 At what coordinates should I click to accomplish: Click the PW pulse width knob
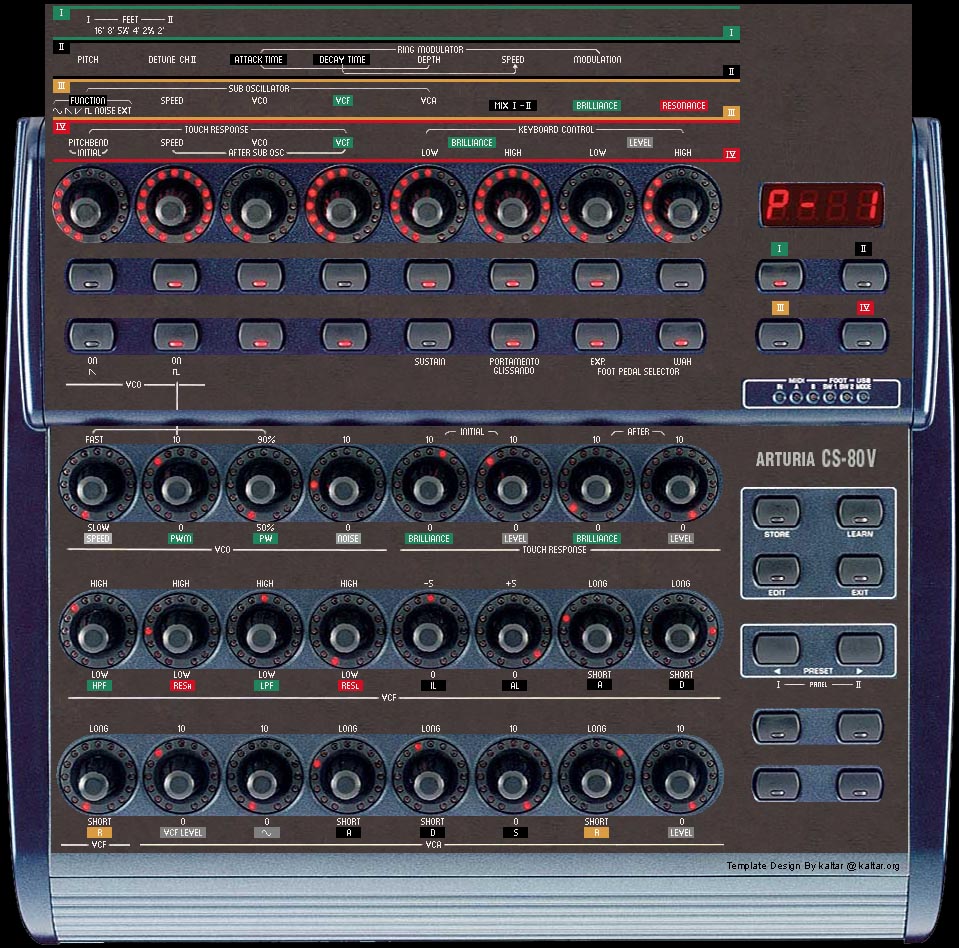click(x=264, y=484)
